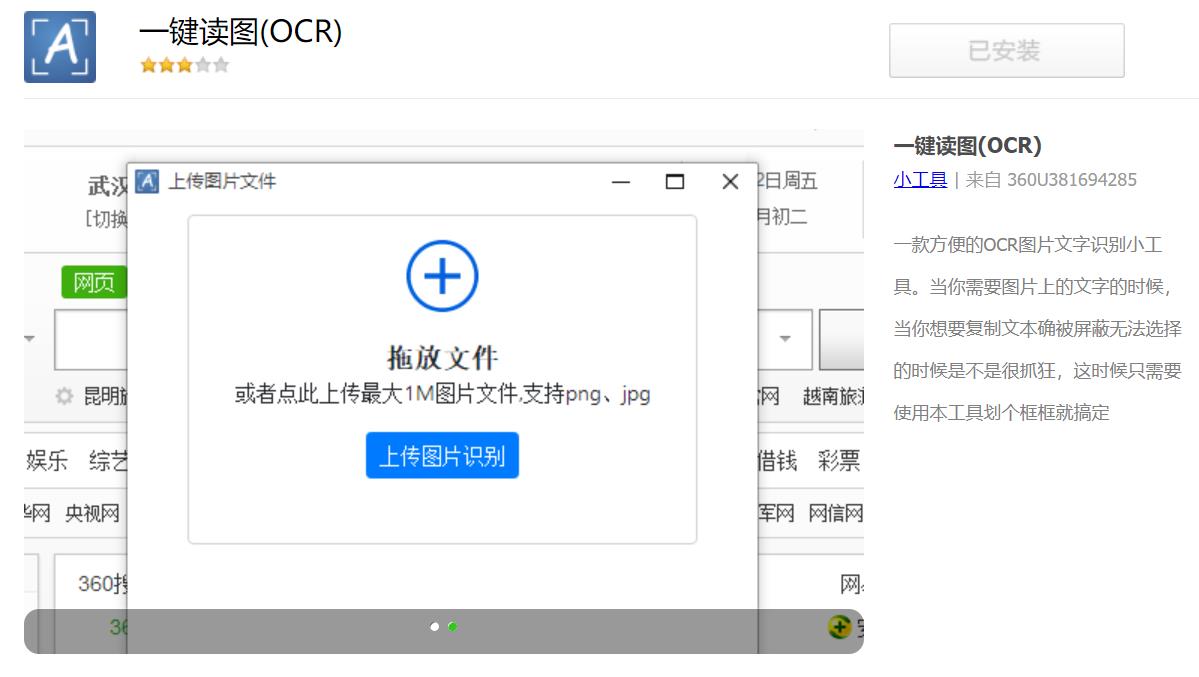Switch to the 网页 tab
The image size is (1199, 677).
pos(96,283)
